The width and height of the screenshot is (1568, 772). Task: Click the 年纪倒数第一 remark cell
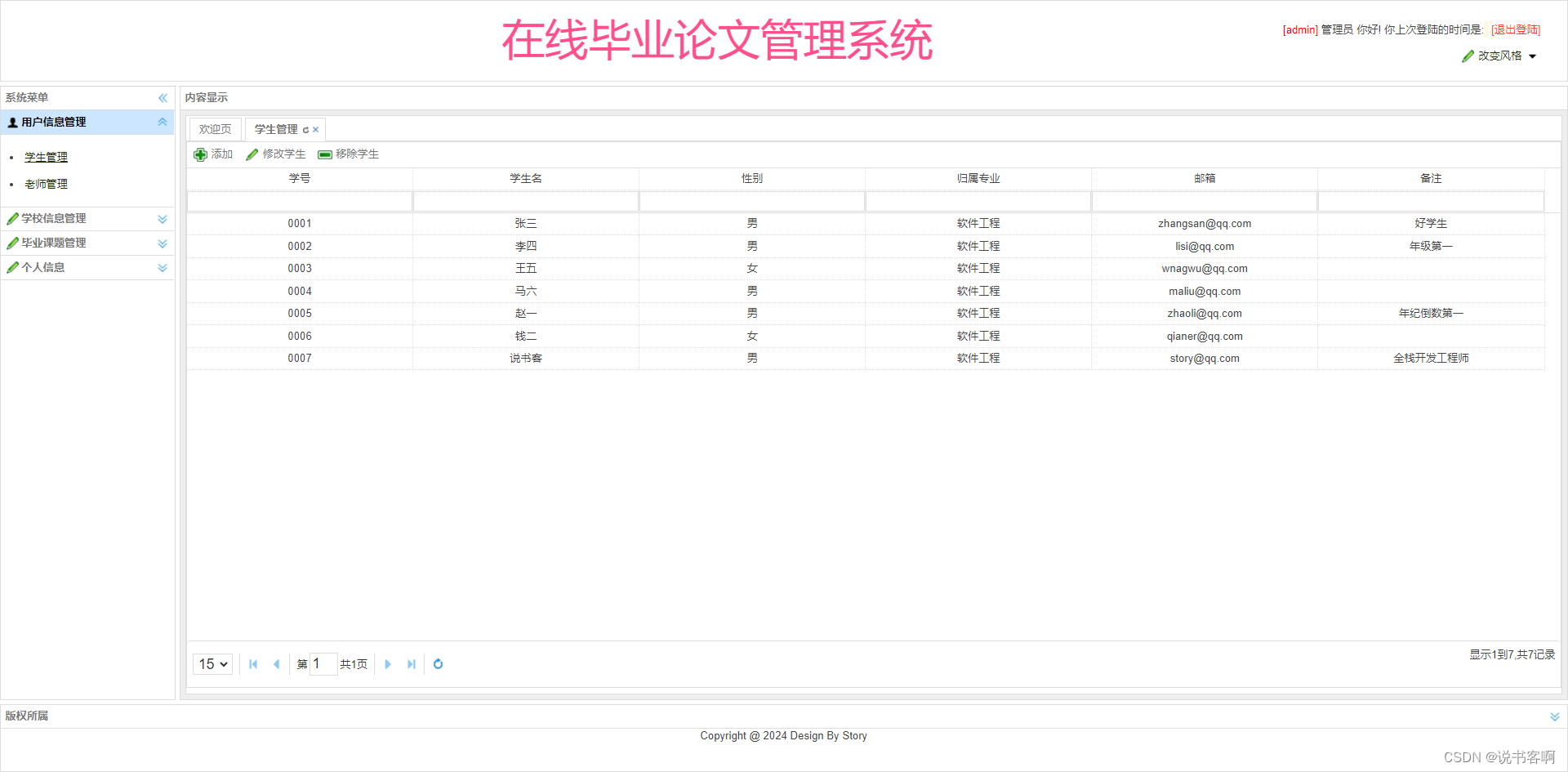coord(1431,314)
